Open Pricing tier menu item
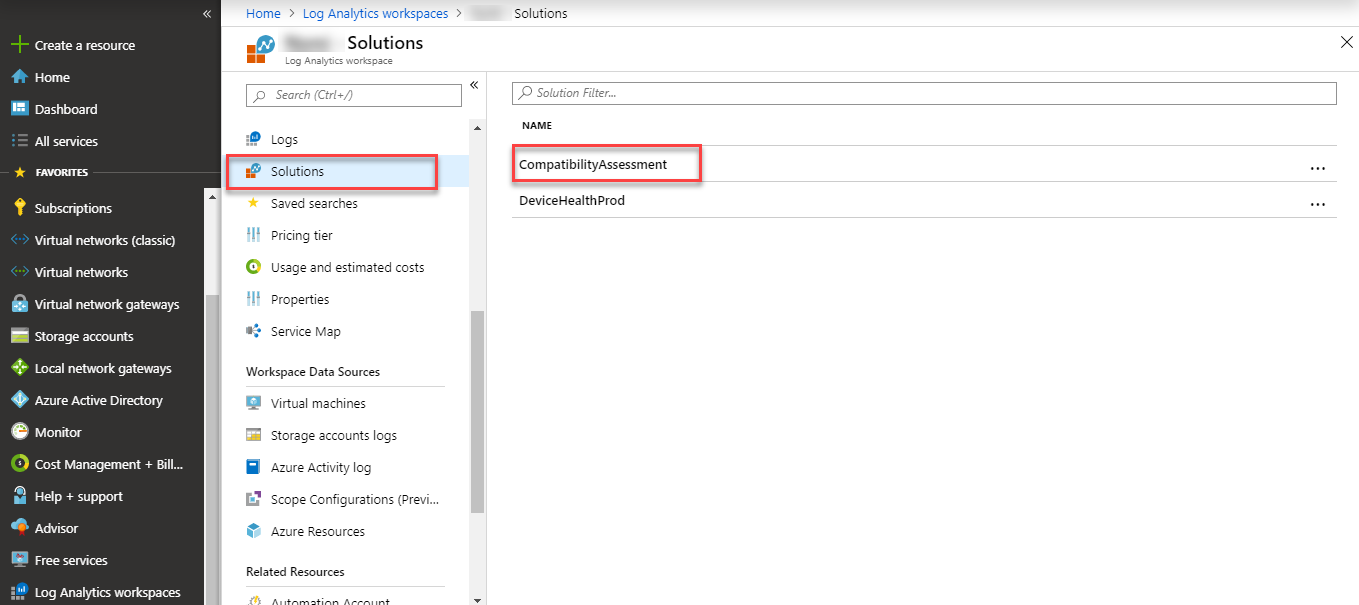1359x605 pixels. coord(301,235)
